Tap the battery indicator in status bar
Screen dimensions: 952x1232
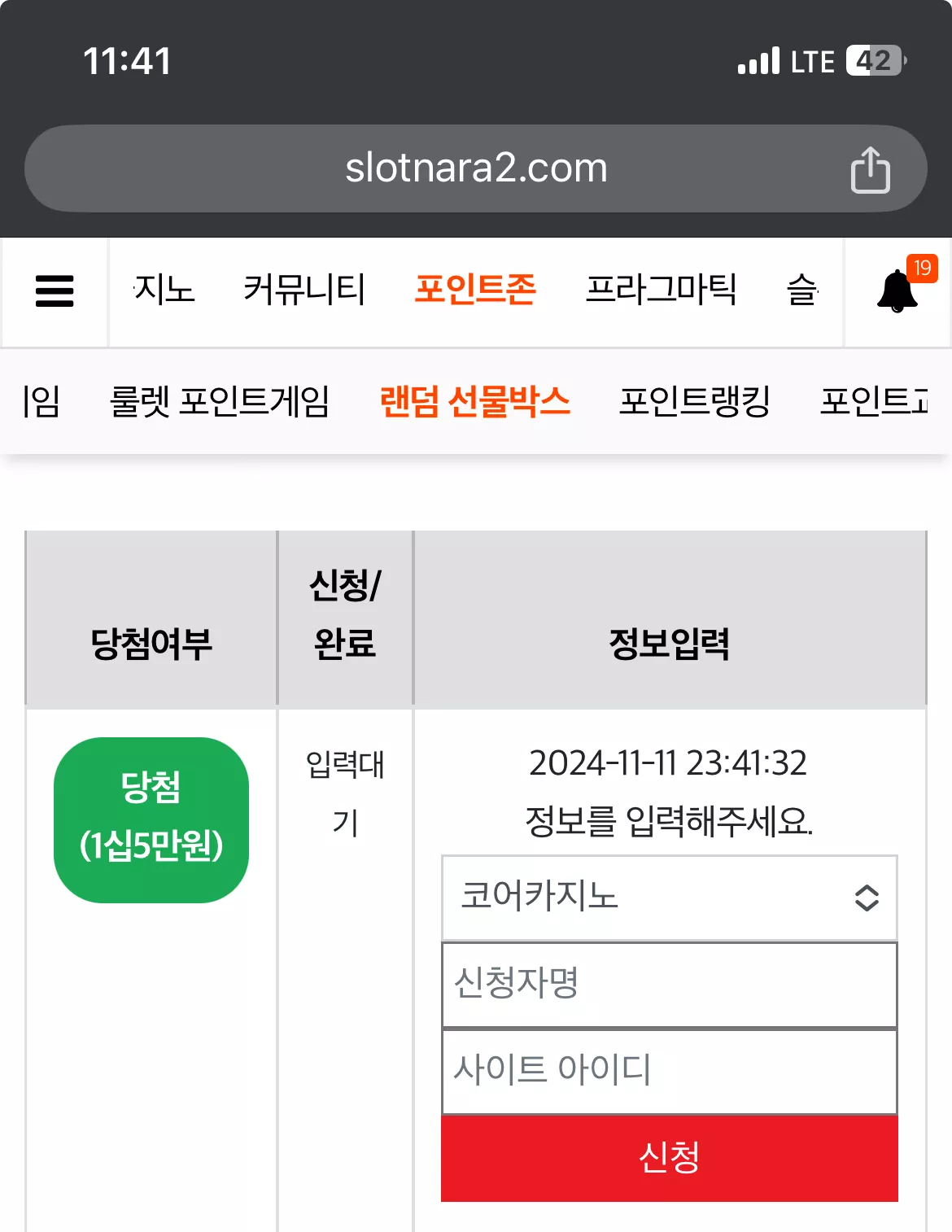(x=876, y=61)
